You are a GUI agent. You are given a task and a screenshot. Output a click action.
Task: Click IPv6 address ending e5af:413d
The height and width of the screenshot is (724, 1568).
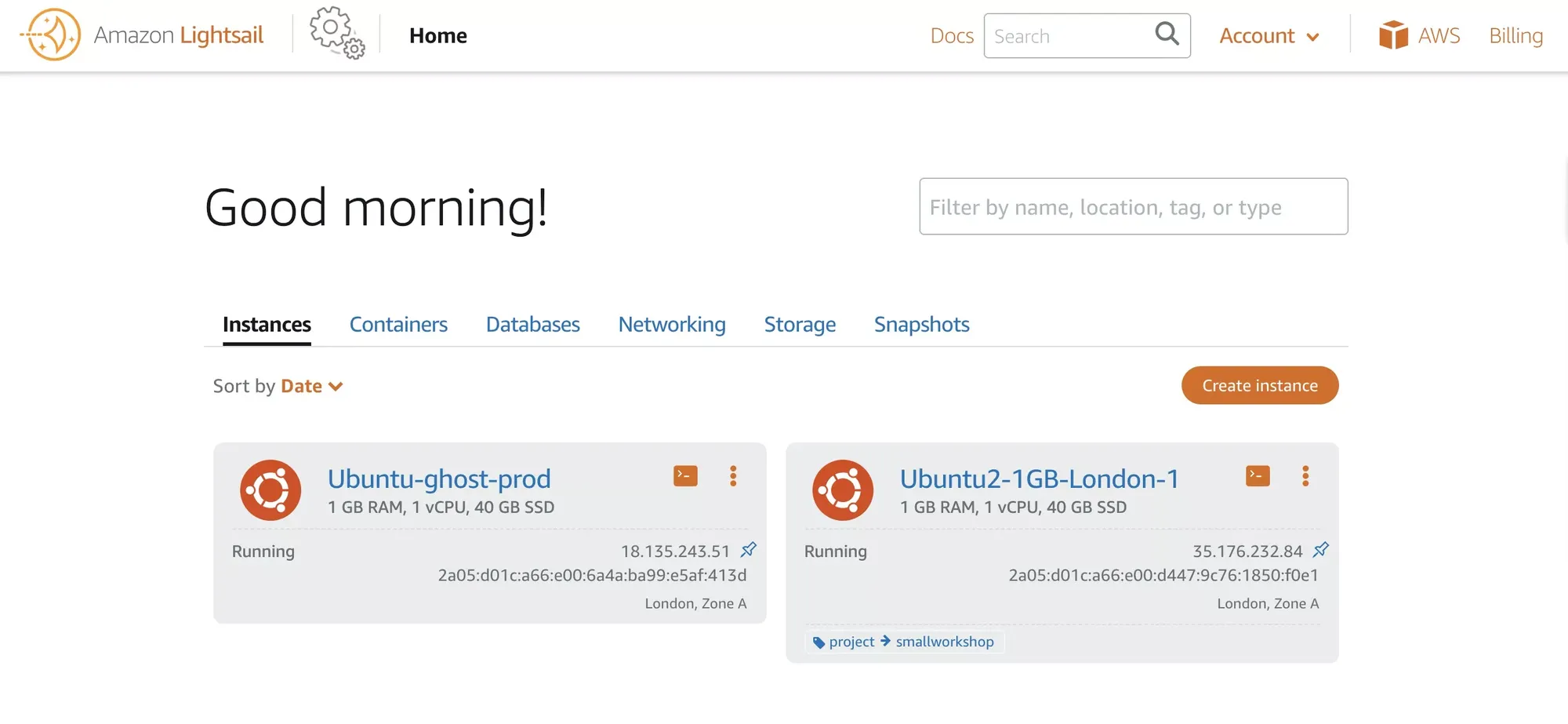click(x=592, y=576)
